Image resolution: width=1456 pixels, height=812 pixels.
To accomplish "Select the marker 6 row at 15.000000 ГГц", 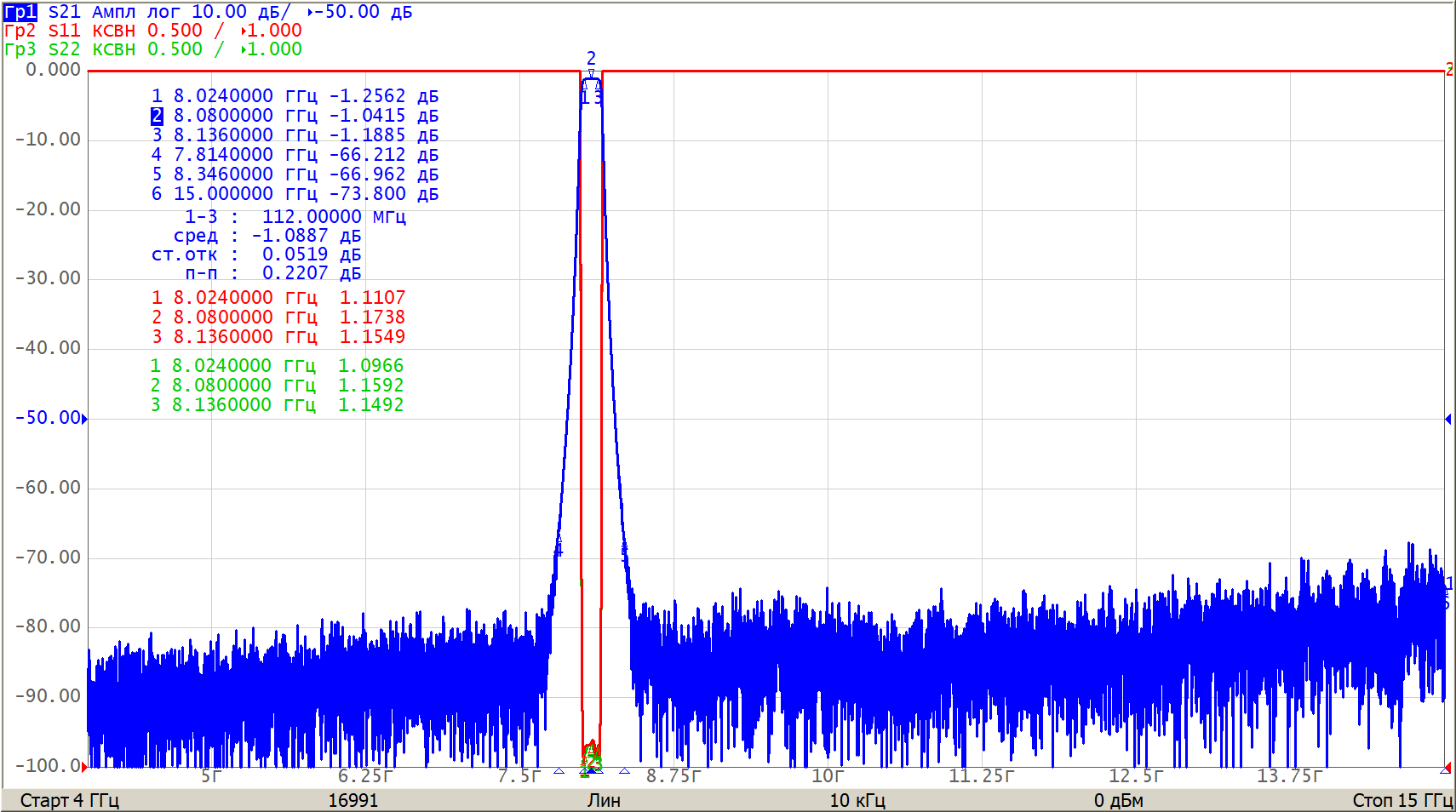I will pyautogui.click(x=294, y=194).
